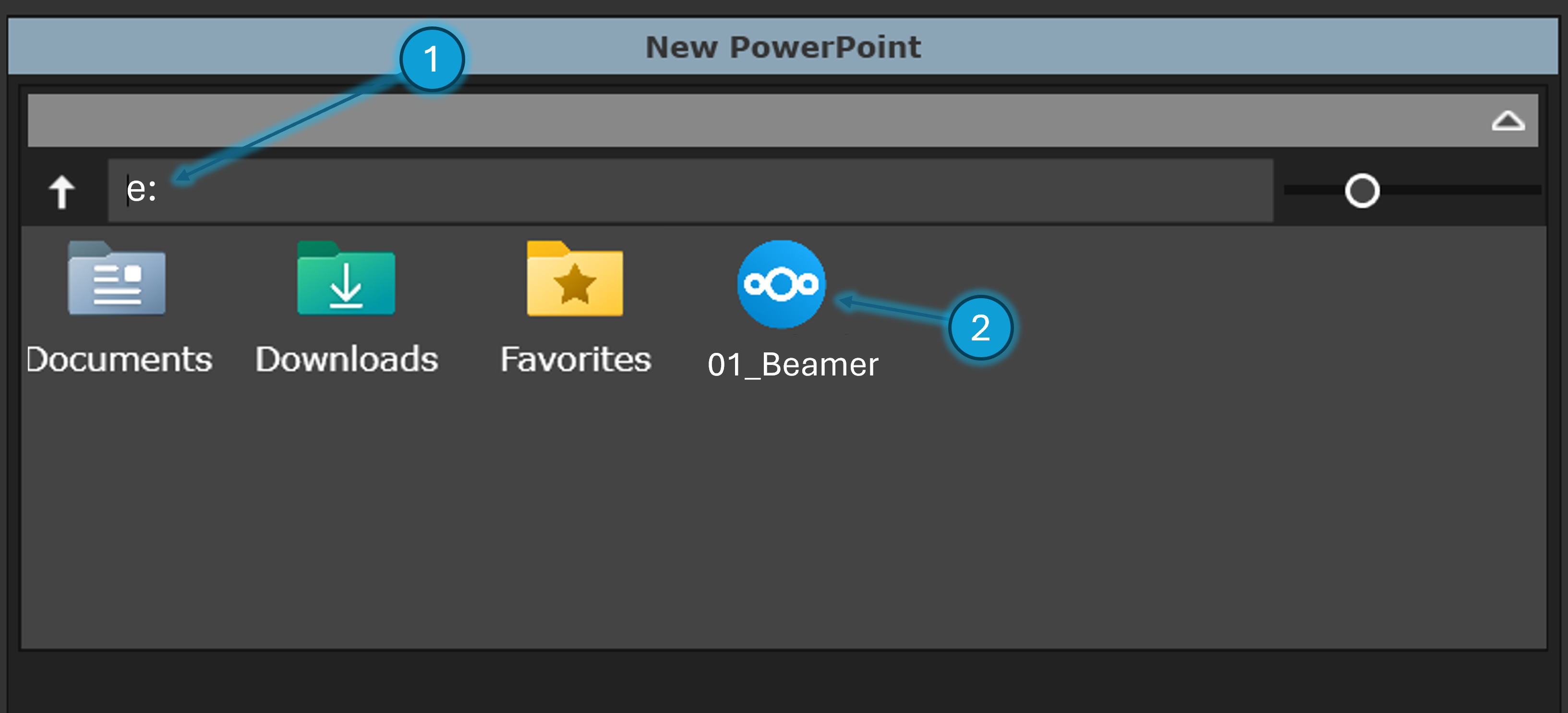Click the "Favorites" folder label

575,359
